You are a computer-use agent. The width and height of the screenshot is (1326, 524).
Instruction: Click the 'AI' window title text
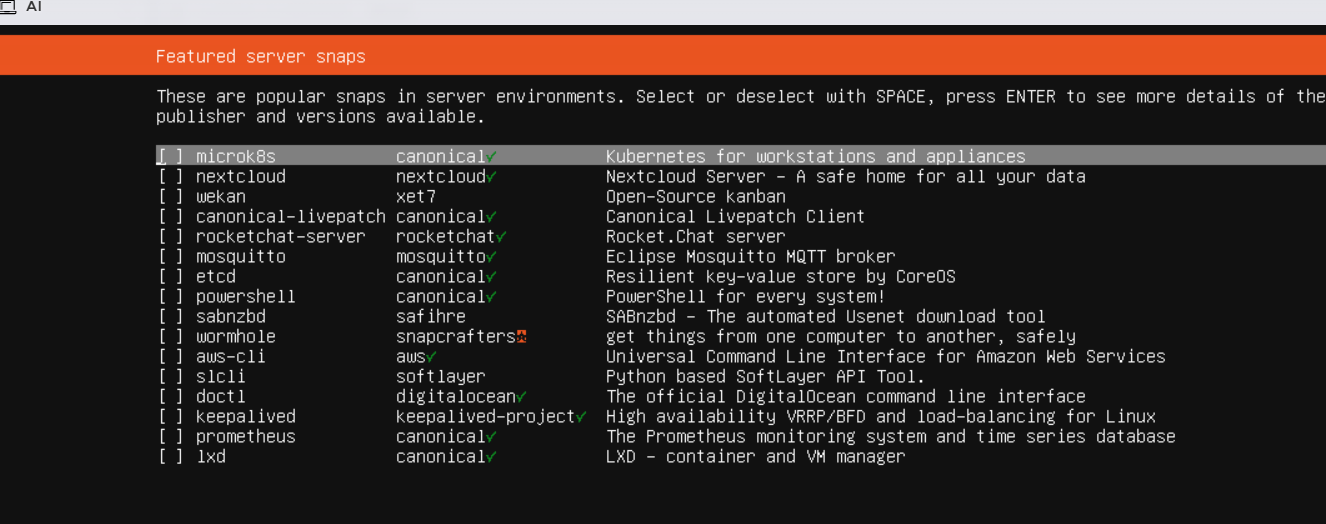(x=34, y=6)
